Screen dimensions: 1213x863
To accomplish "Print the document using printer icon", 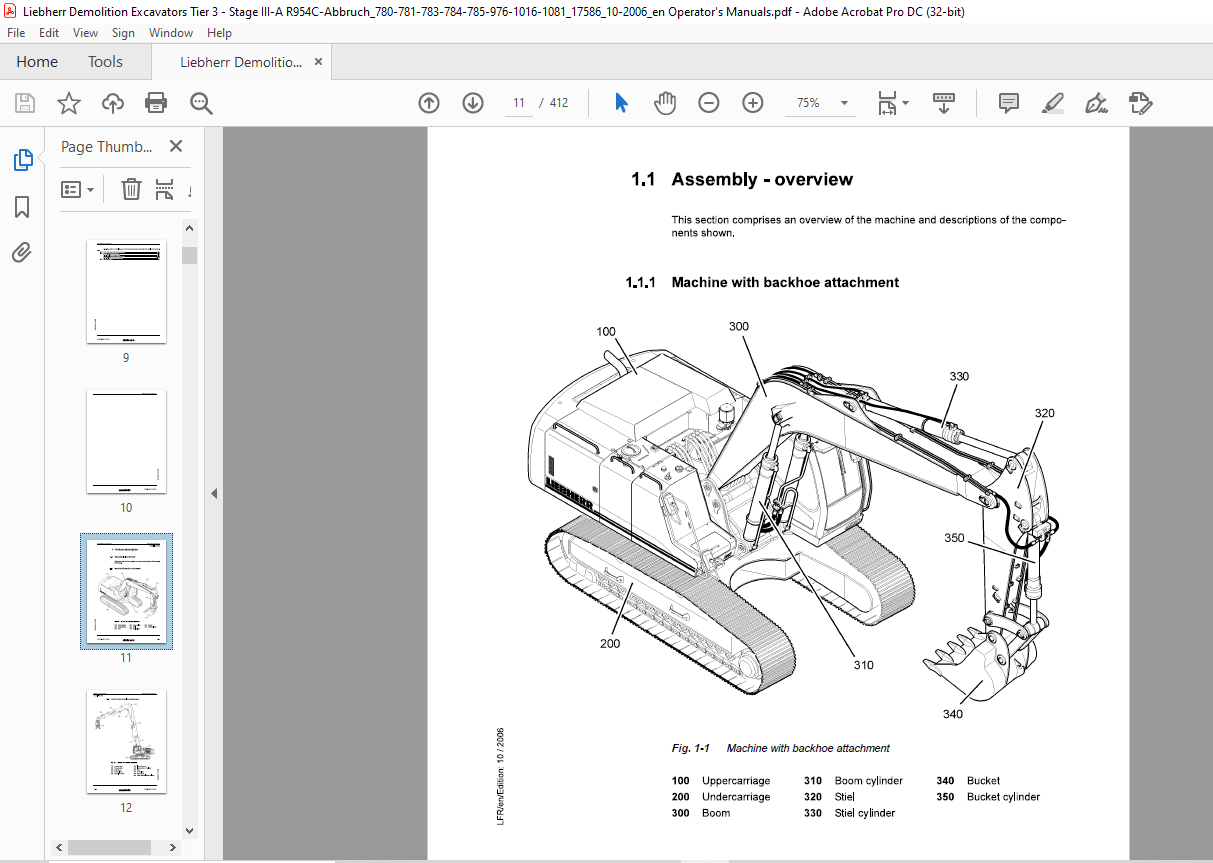I will click(x=156, y=103).
